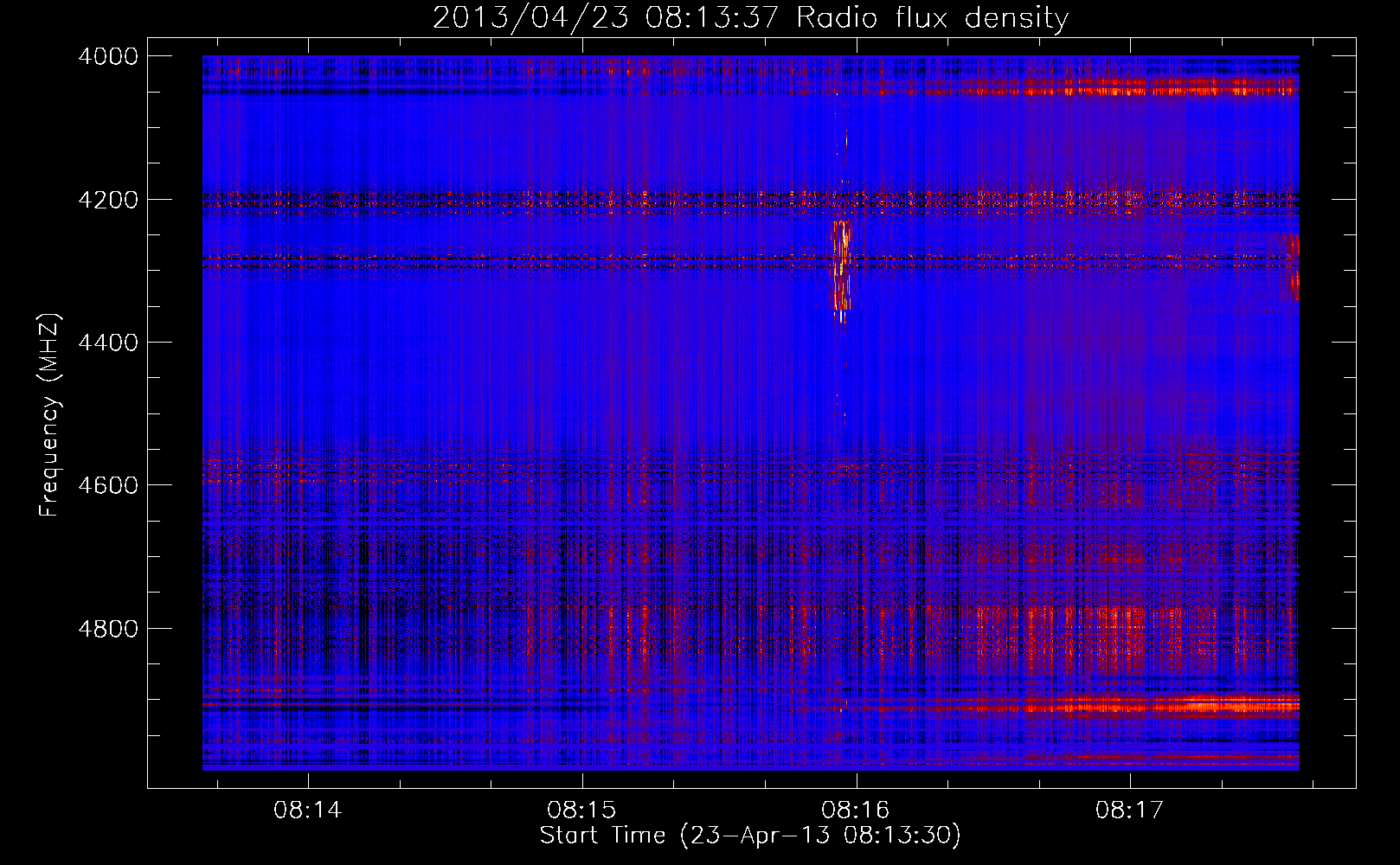Click the 'Frequency (MHZ)' y-axis title
Viewport: 1400px width, 865px height.
[x=50, y=414]
